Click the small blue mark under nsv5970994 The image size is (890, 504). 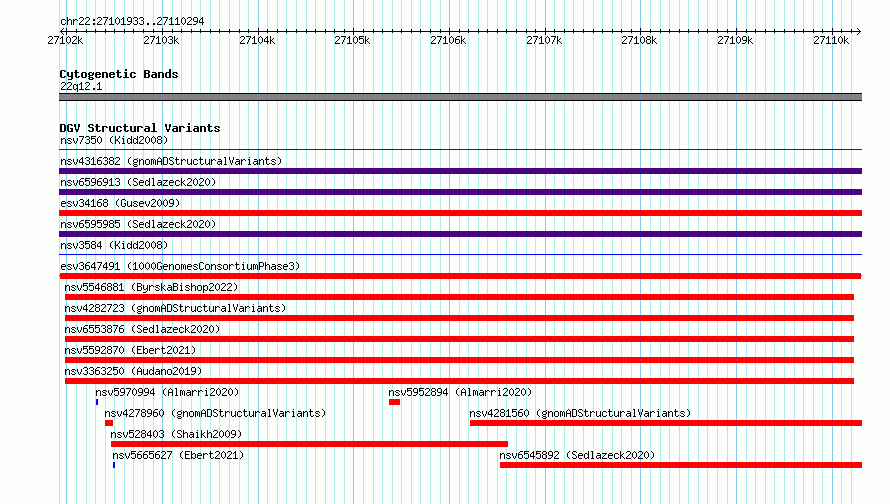pos(97,402)
